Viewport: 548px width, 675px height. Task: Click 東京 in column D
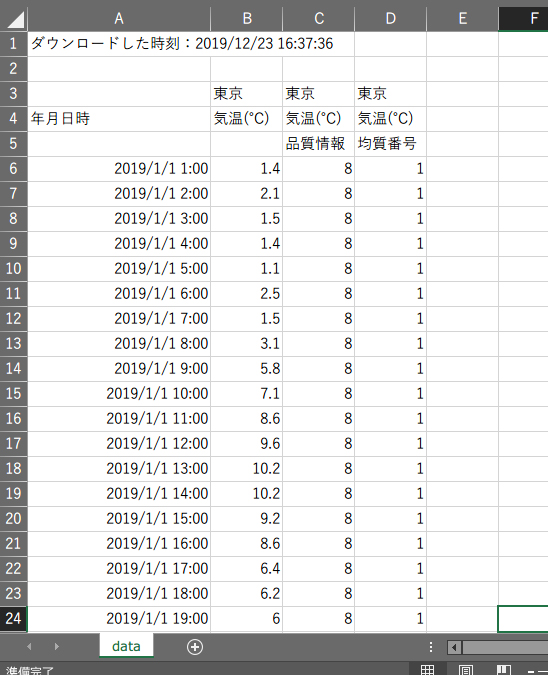pyautogui.click(x=390, y=93)
